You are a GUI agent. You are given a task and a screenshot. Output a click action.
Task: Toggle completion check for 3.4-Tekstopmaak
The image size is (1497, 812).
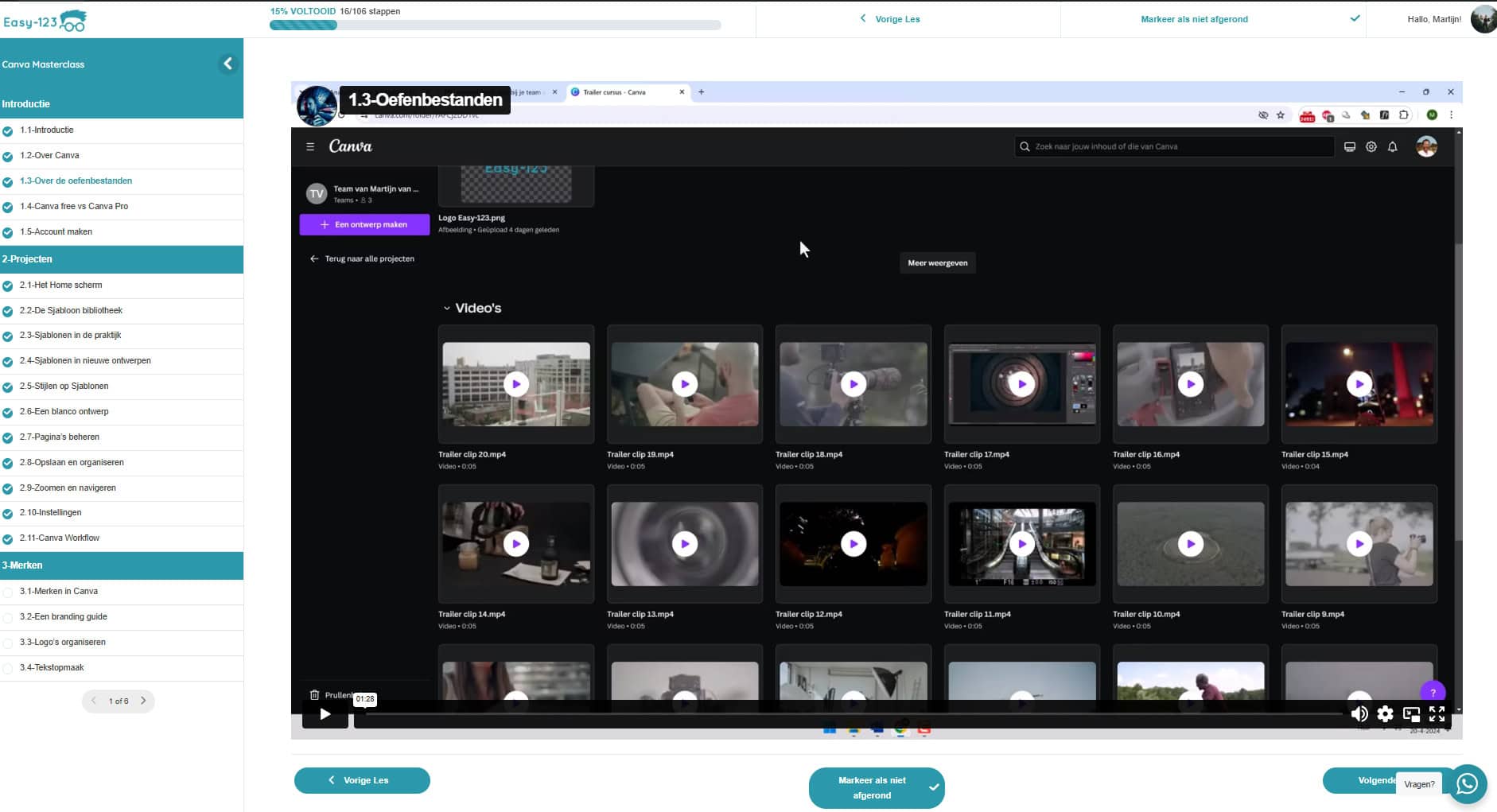coord(8,668)
